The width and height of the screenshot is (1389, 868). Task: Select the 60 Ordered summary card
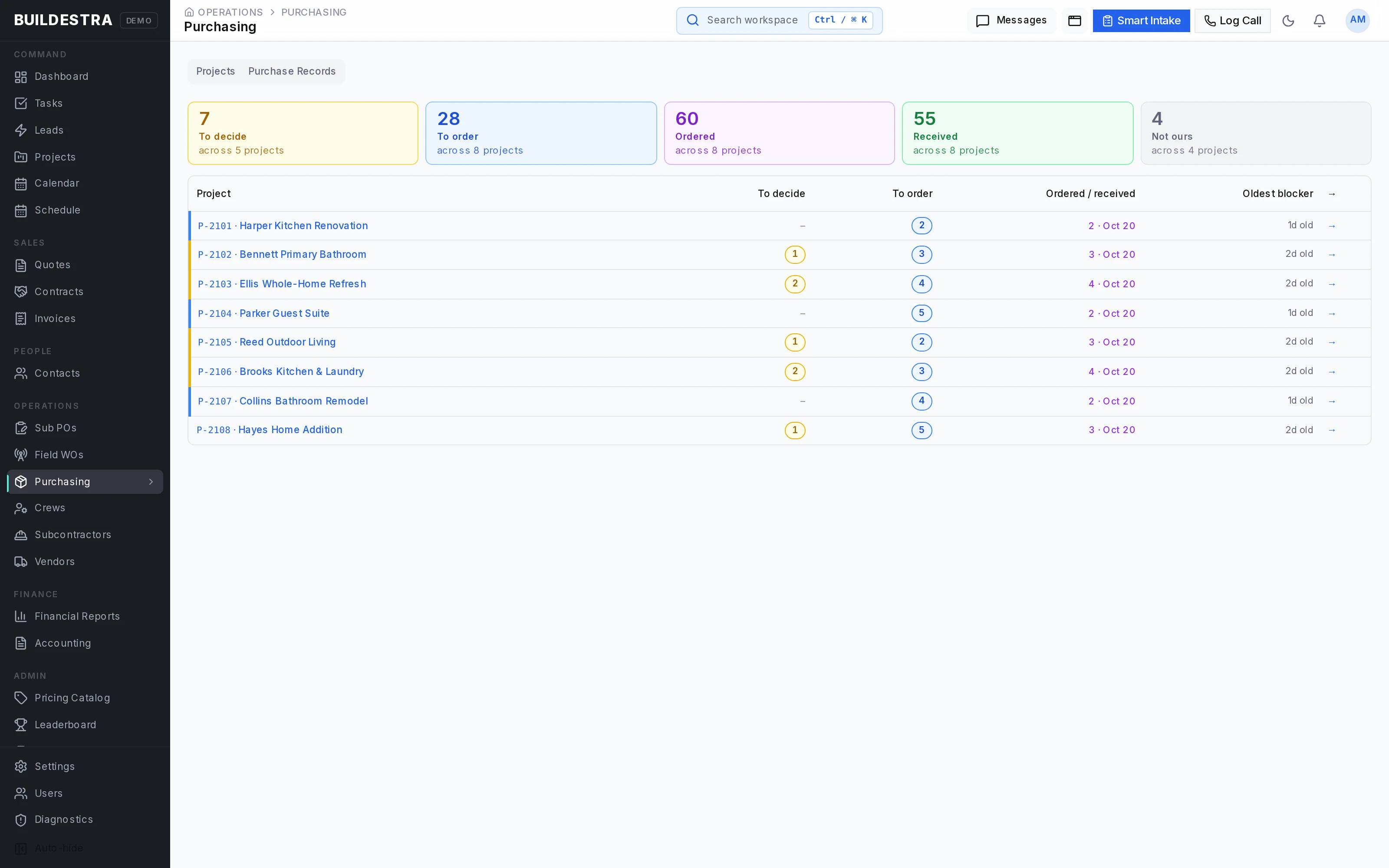tap(779, 133)
